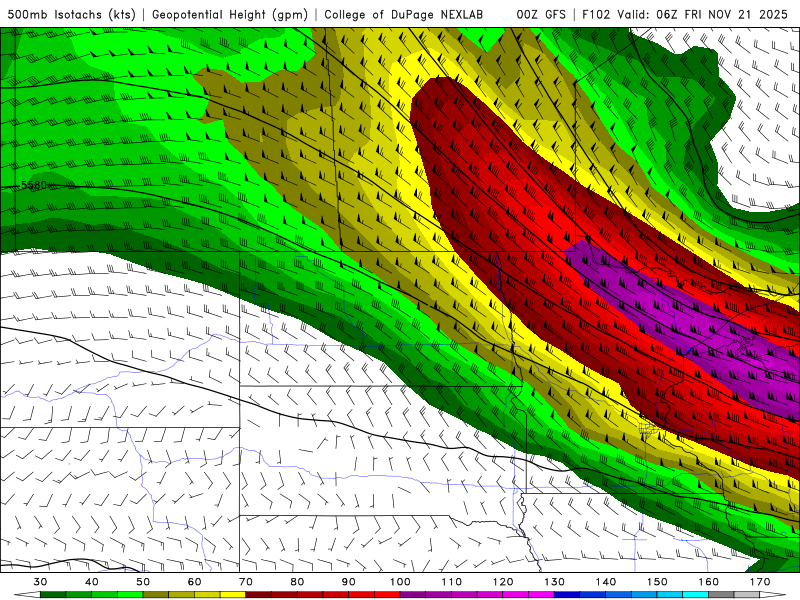
Task: Pick the bright yellow swatch just before 70
Action: (233, 595)
